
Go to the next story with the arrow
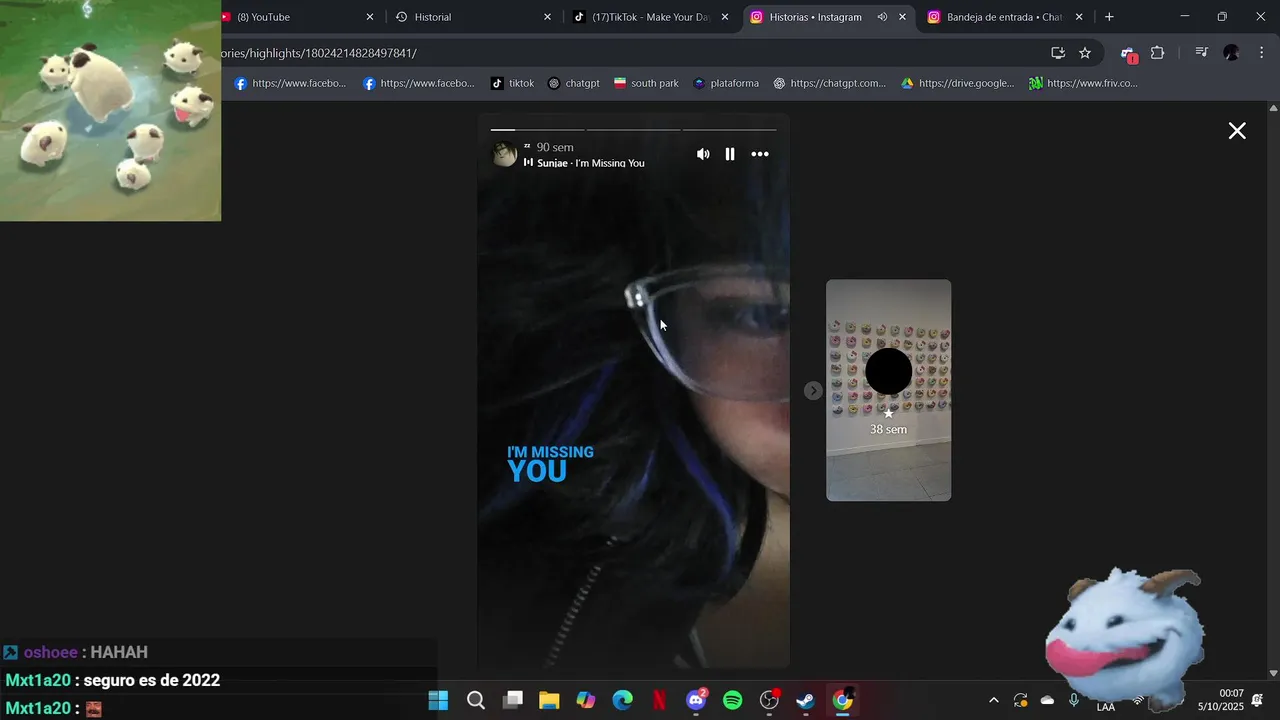coord(813,391)
